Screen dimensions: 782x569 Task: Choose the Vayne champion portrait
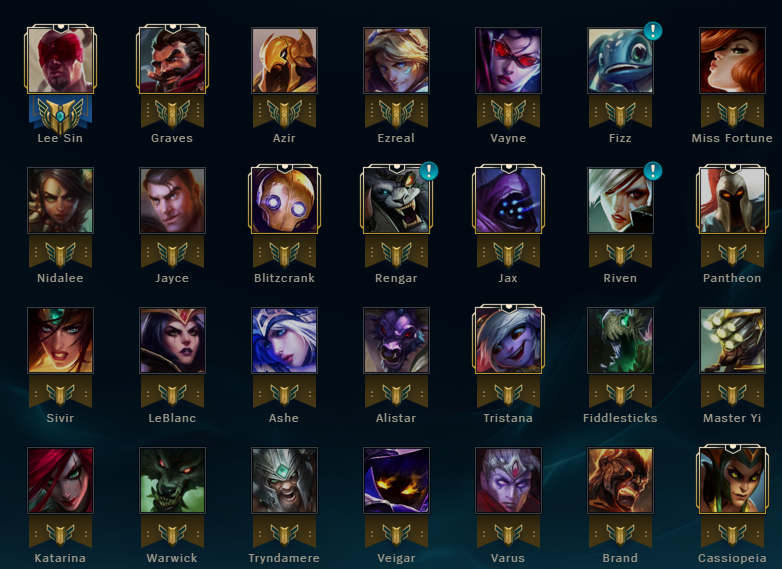(x=508, y=60)
